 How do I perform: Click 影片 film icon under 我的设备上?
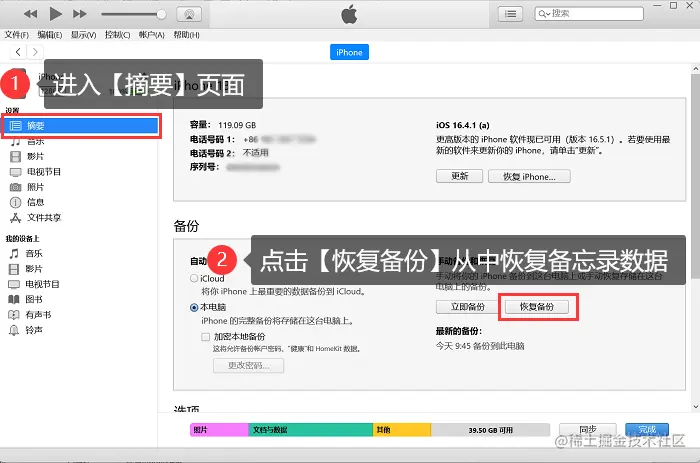coord(14,269)
